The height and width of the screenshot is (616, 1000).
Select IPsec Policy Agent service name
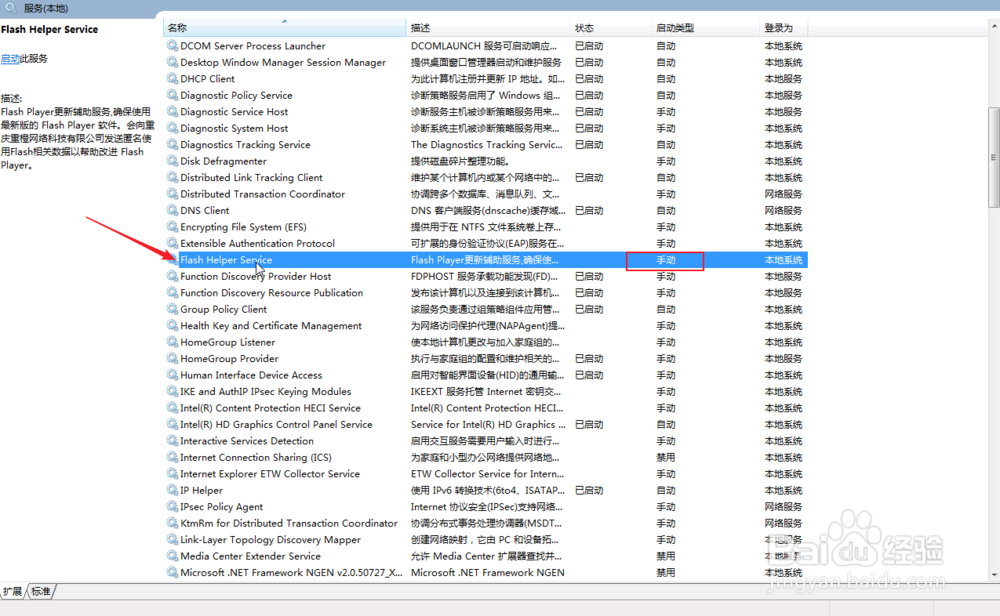tap(221, 507)
